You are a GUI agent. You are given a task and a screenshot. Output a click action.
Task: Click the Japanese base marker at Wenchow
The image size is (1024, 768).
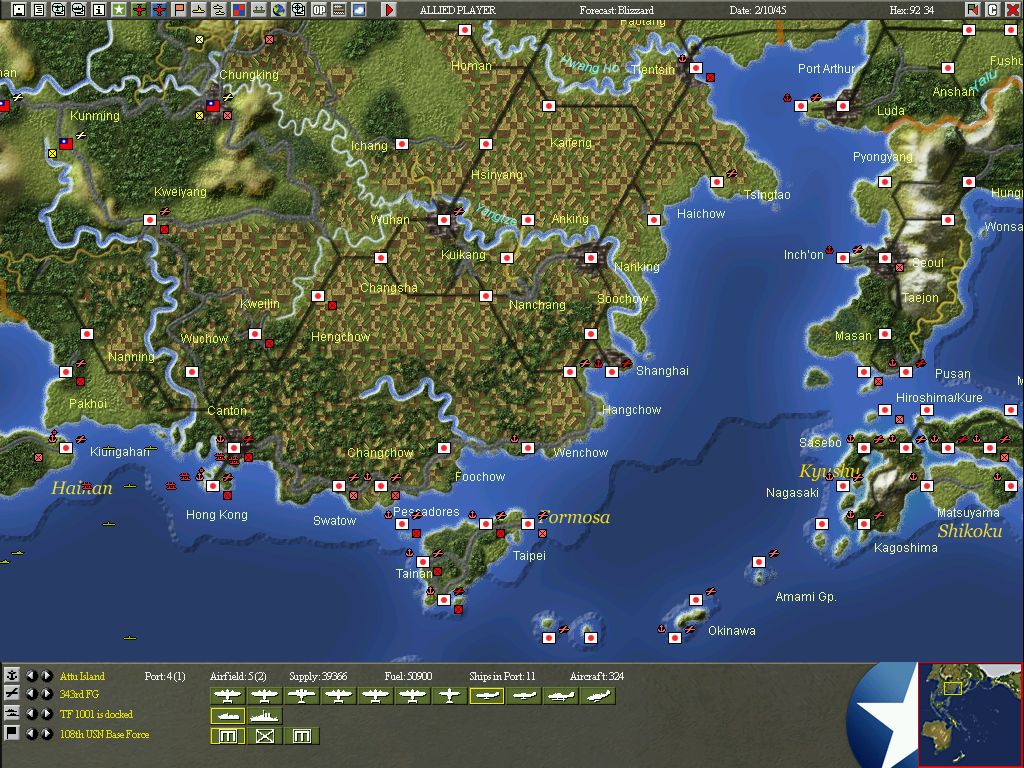(528, 448)
